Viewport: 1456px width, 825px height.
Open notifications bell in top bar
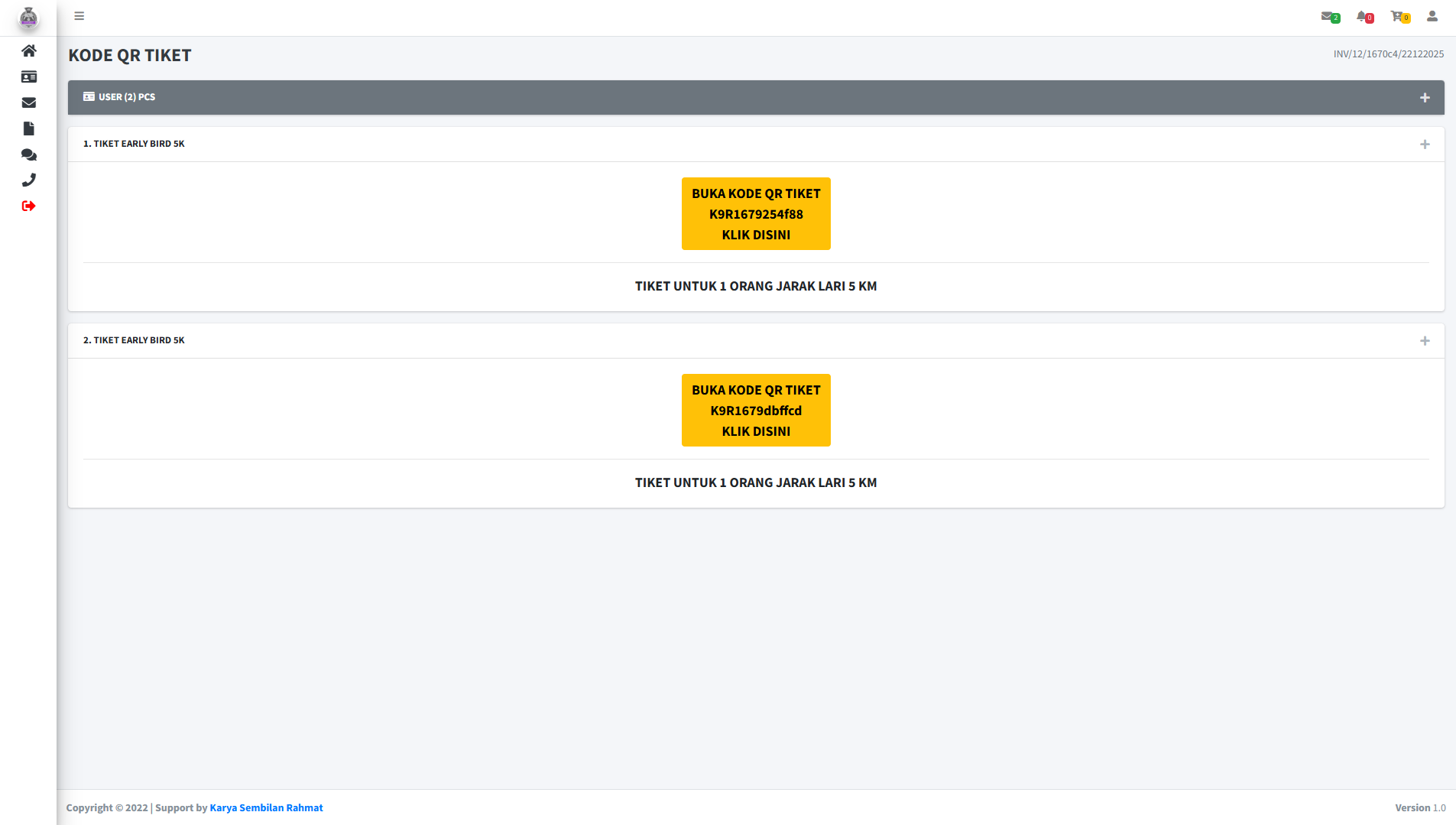coord(1363,16)
